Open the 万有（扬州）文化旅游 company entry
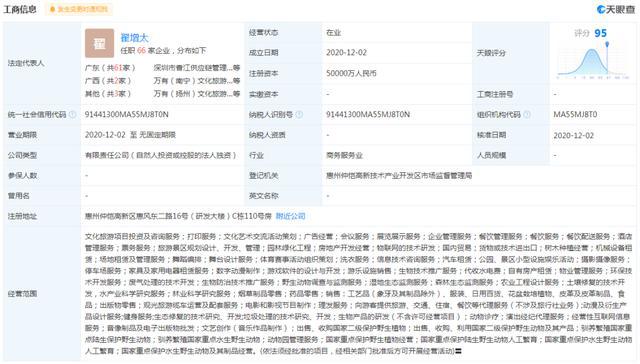The image size is (640, 364). click(197, 94)
